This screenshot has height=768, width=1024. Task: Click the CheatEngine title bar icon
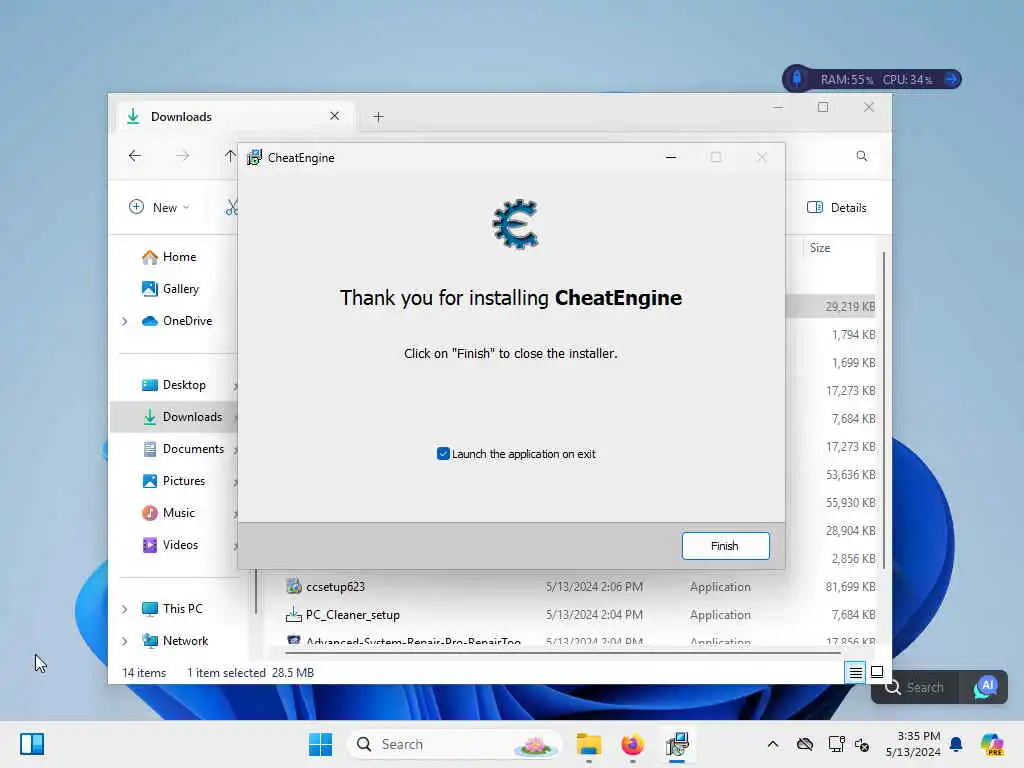click(254, 157)
